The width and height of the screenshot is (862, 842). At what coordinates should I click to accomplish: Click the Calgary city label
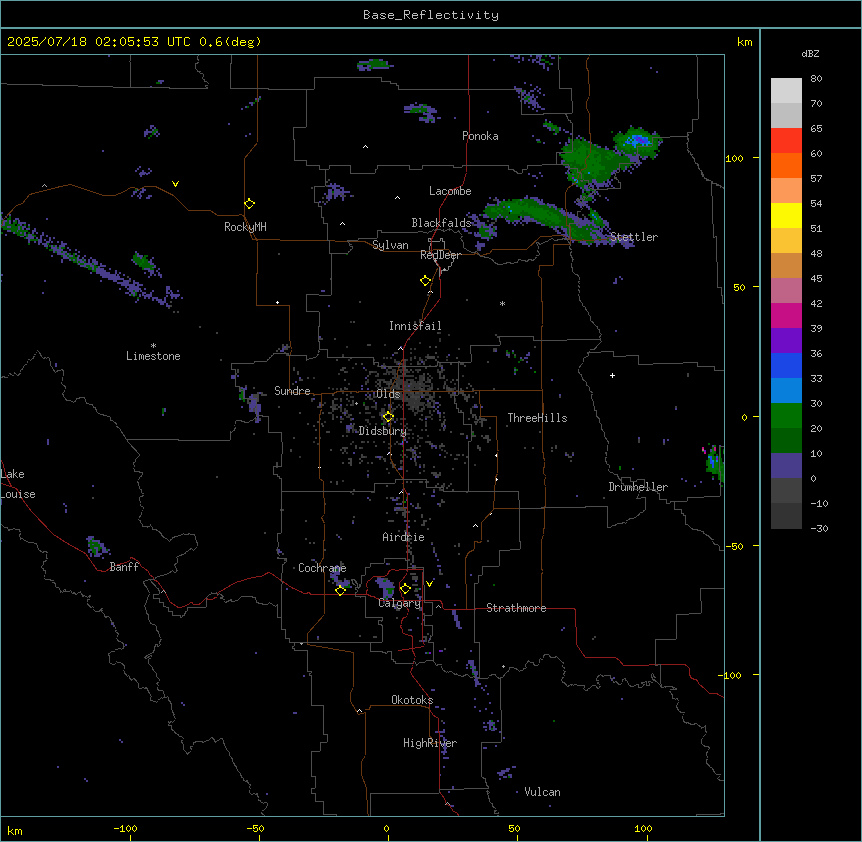tap(400, 603)
